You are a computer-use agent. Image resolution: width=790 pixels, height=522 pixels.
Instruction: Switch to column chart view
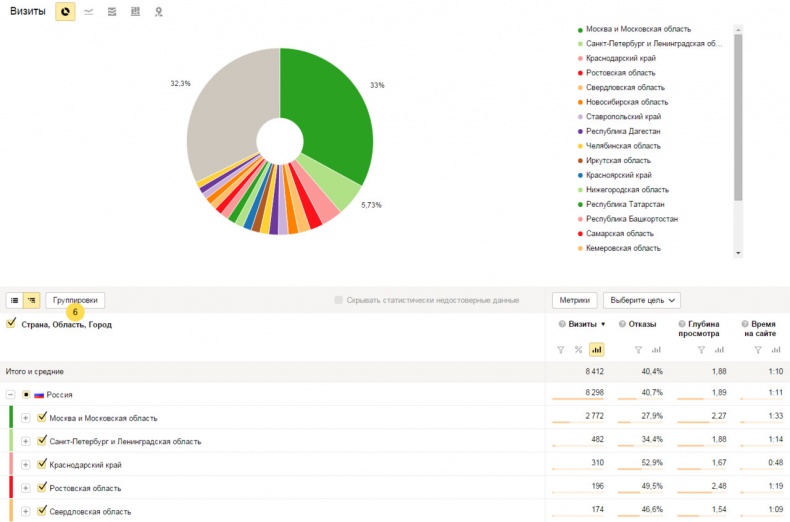click(135, 12)
